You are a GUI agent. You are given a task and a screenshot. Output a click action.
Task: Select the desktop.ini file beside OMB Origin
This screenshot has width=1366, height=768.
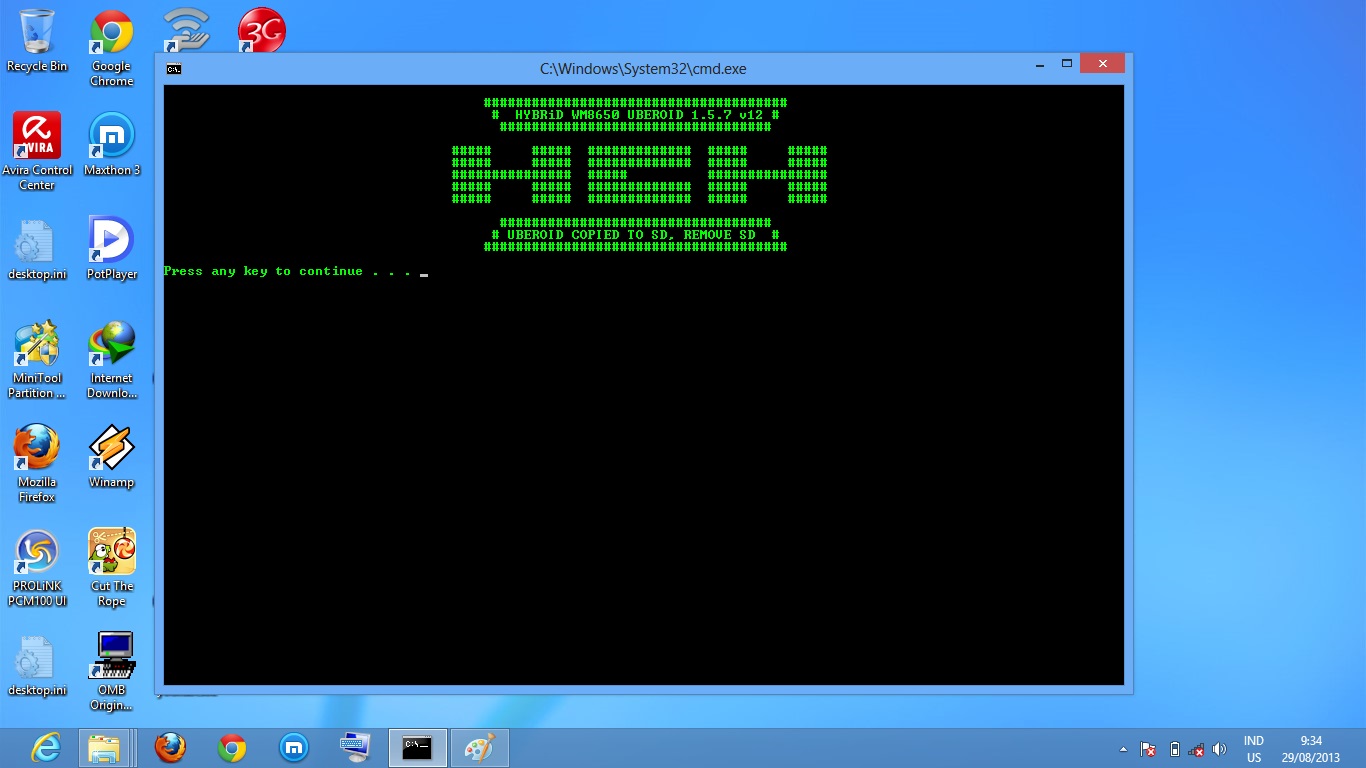(x=37, y=665)
